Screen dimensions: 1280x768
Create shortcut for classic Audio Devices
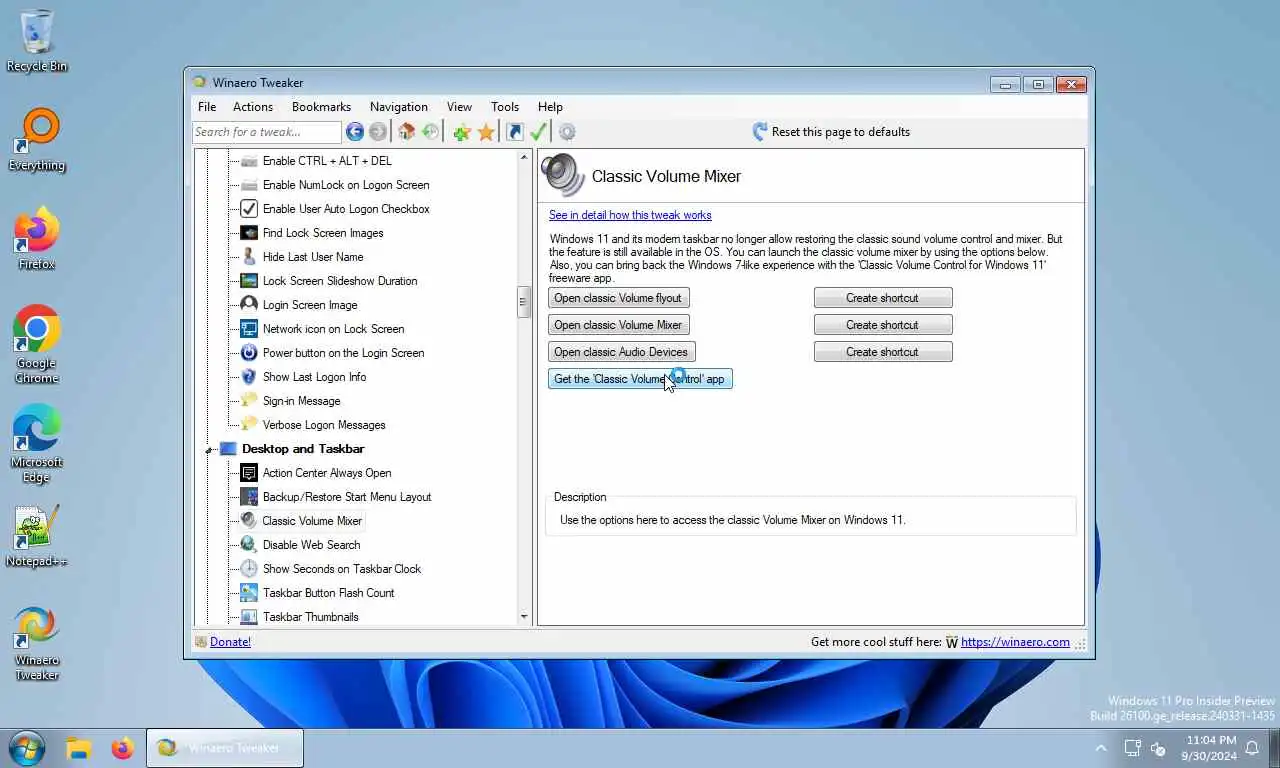(x=883, y=352)
